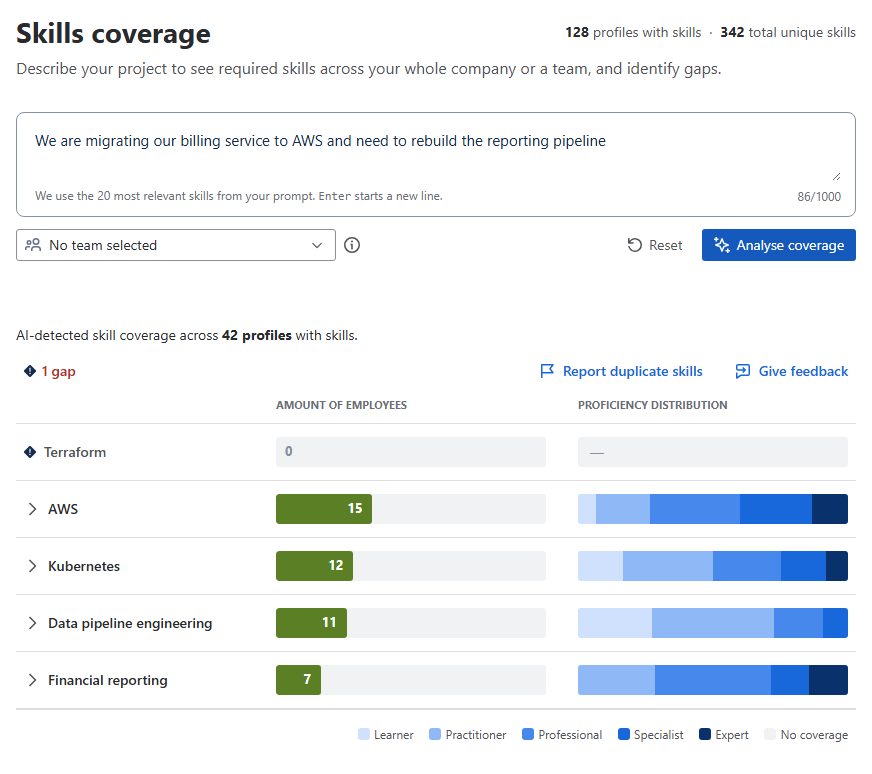
Task: Click the Analyse coverage button
Action: [779, 245]
